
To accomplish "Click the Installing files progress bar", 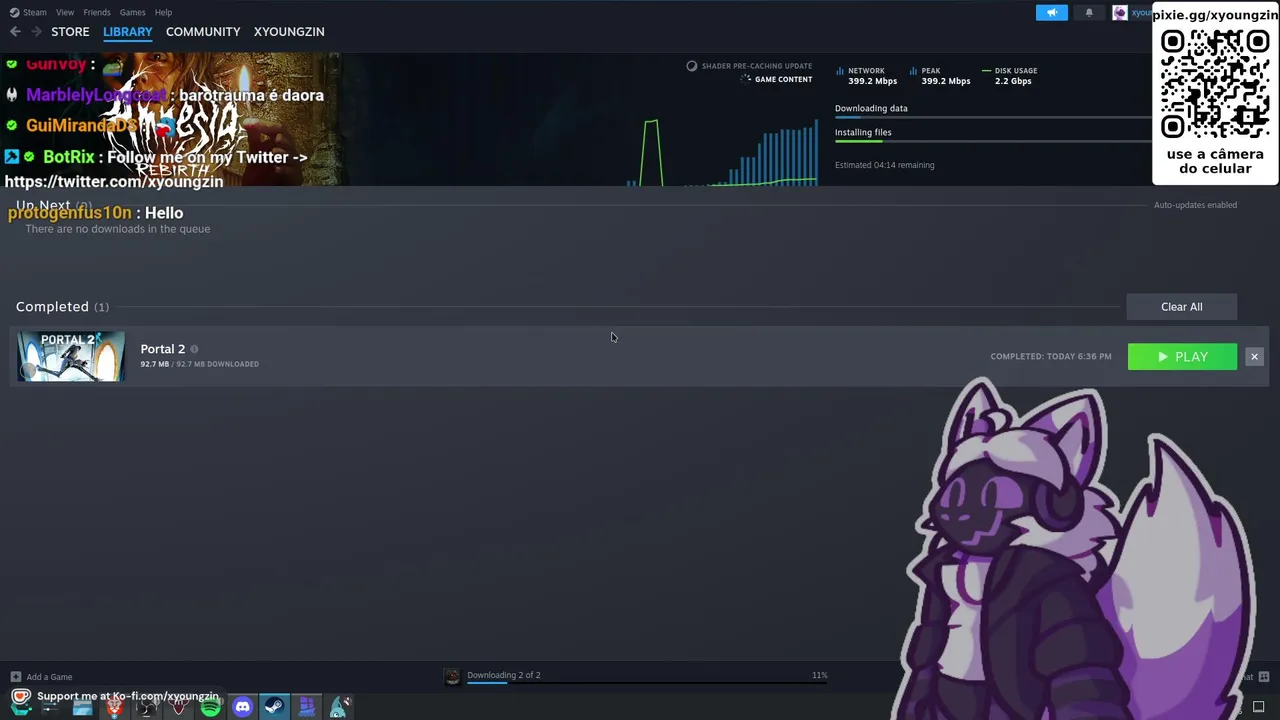I will coord(993,141).
